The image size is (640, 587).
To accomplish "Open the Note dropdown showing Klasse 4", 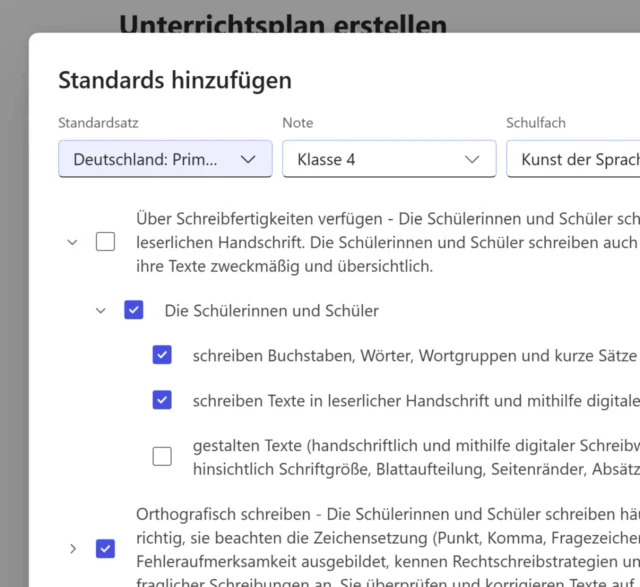I will pos(389,159).
